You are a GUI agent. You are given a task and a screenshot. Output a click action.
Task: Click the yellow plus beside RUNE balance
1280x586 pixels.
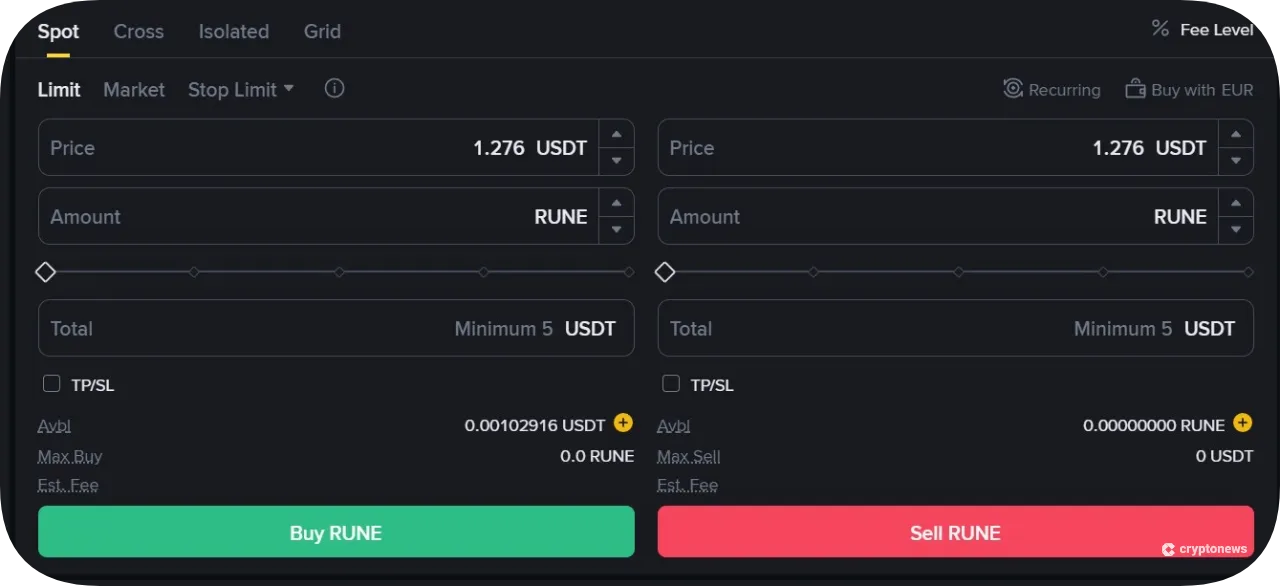tap(1242, 423)
